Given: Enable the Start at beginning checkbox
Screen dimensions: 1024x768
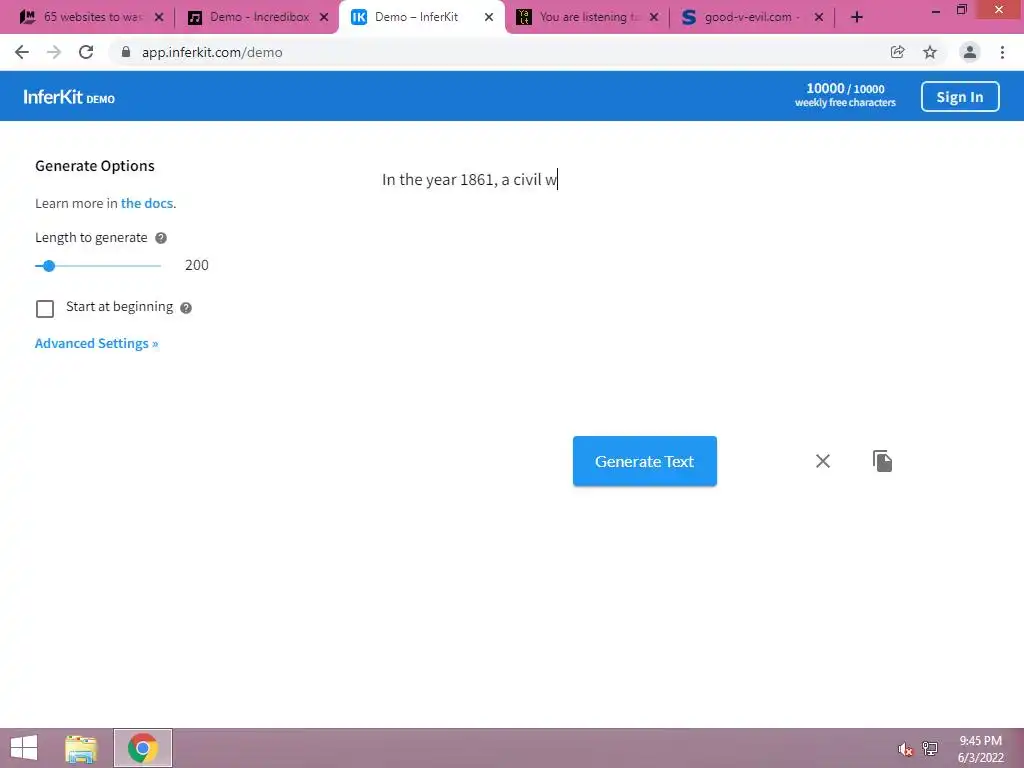Looking at the screenshot, I should [45, 308].
